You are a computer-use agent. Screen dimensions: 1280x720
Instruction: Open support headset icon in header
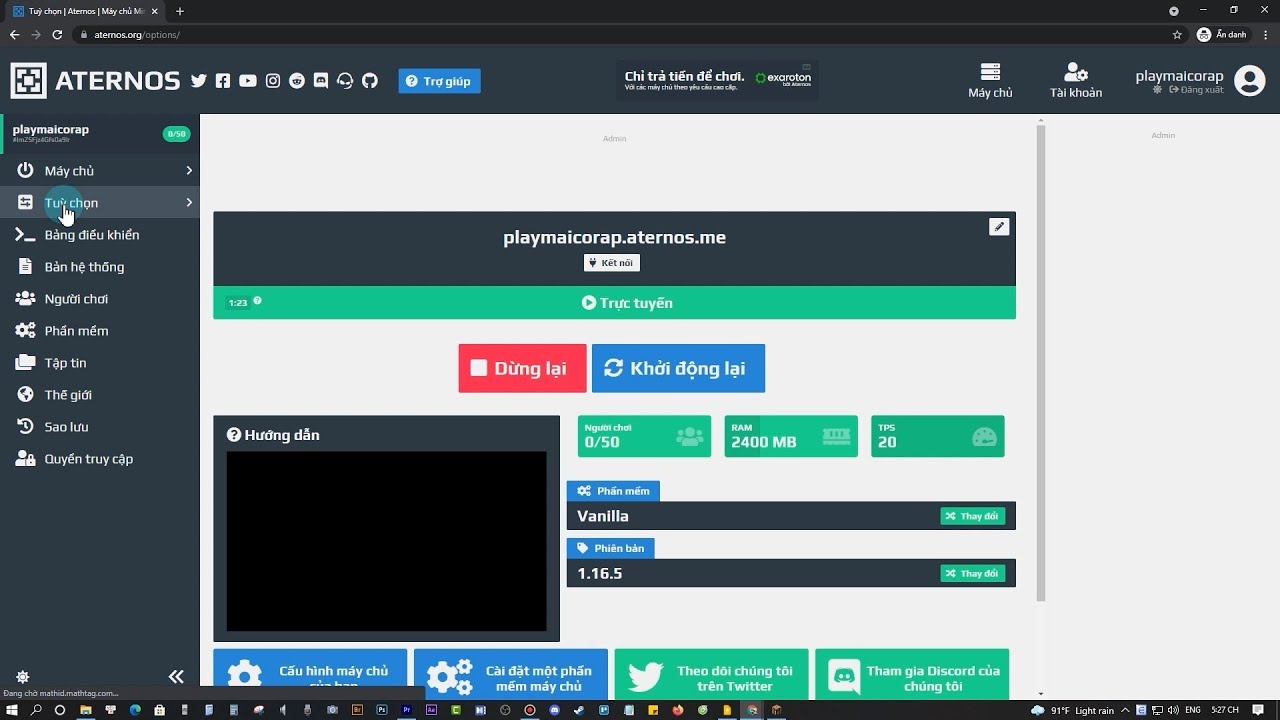[346, 81]
